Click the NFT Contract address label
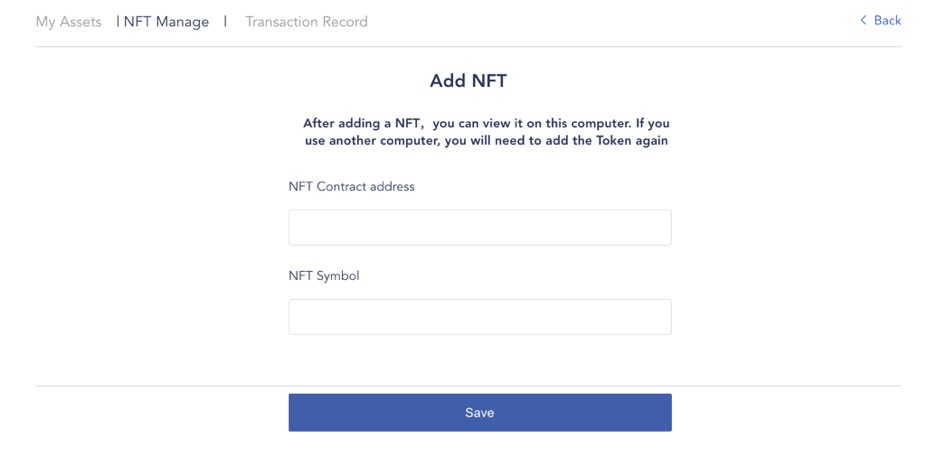This screenshot has height=457, width=937. point(351,186)
